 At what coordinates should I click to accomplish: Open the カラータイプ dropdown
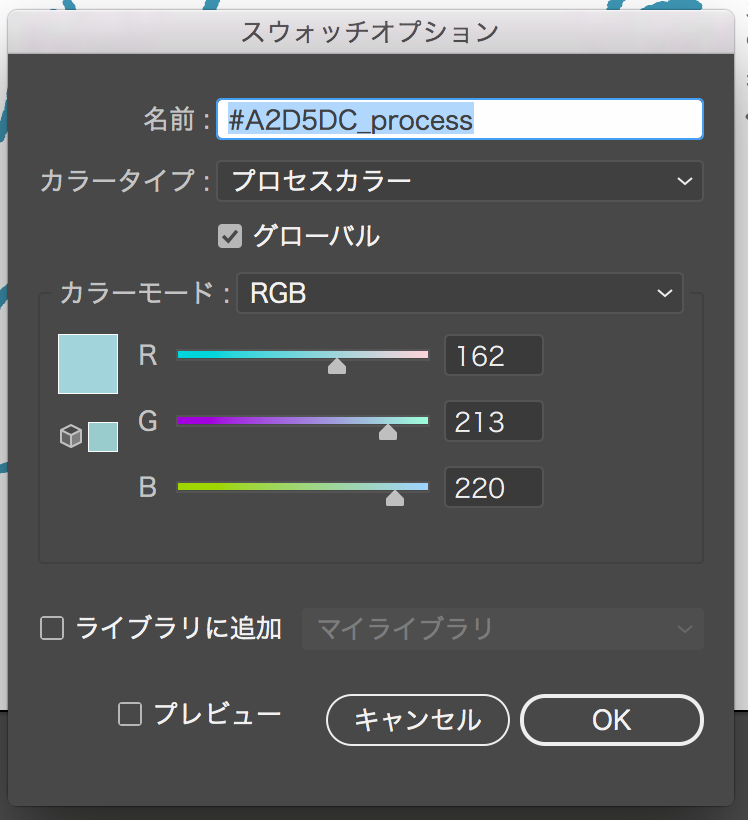click(460, 181)
